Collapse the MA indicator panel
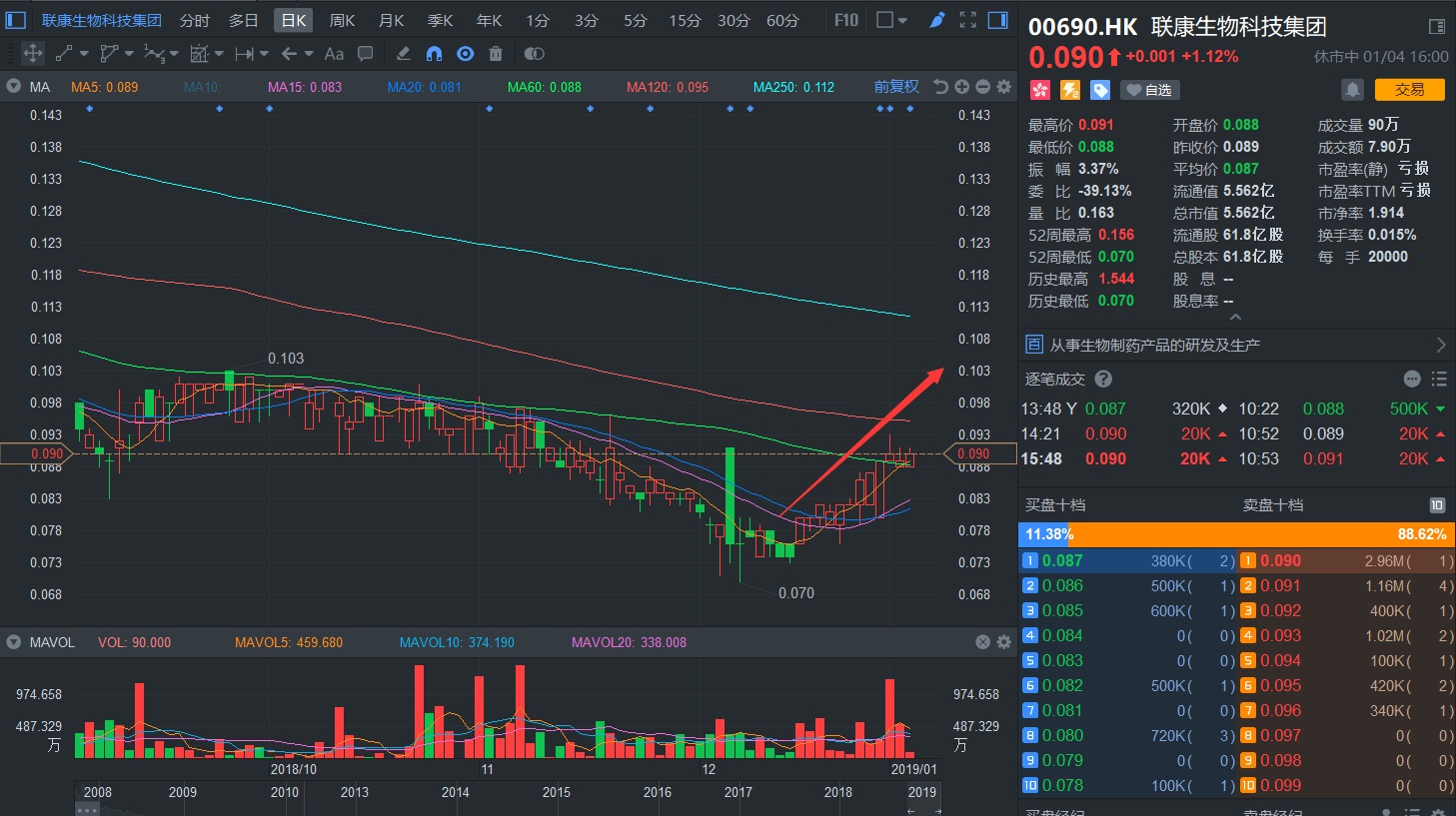The width and height of the screenshot is (1456, 816). 14,87
